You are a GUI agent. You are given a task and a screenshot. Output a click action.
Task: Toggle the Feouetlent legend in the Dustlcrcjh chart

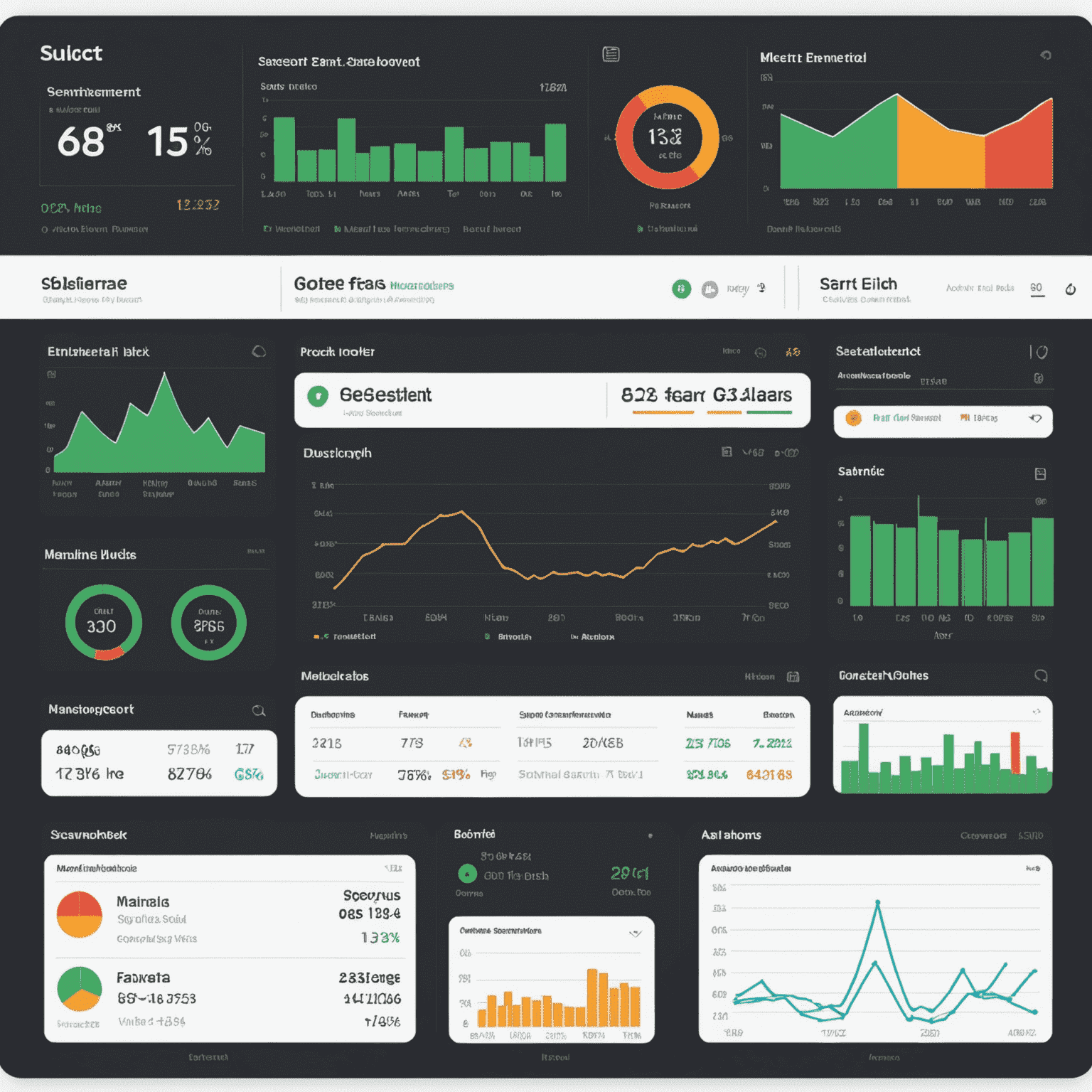pyautogui.click(x=344, y=636)
